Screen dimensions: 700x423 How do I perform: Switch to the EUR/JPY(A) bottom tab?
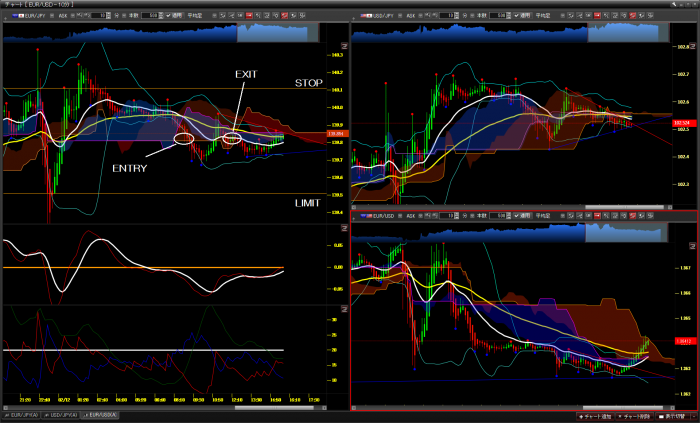click(21, 415)
